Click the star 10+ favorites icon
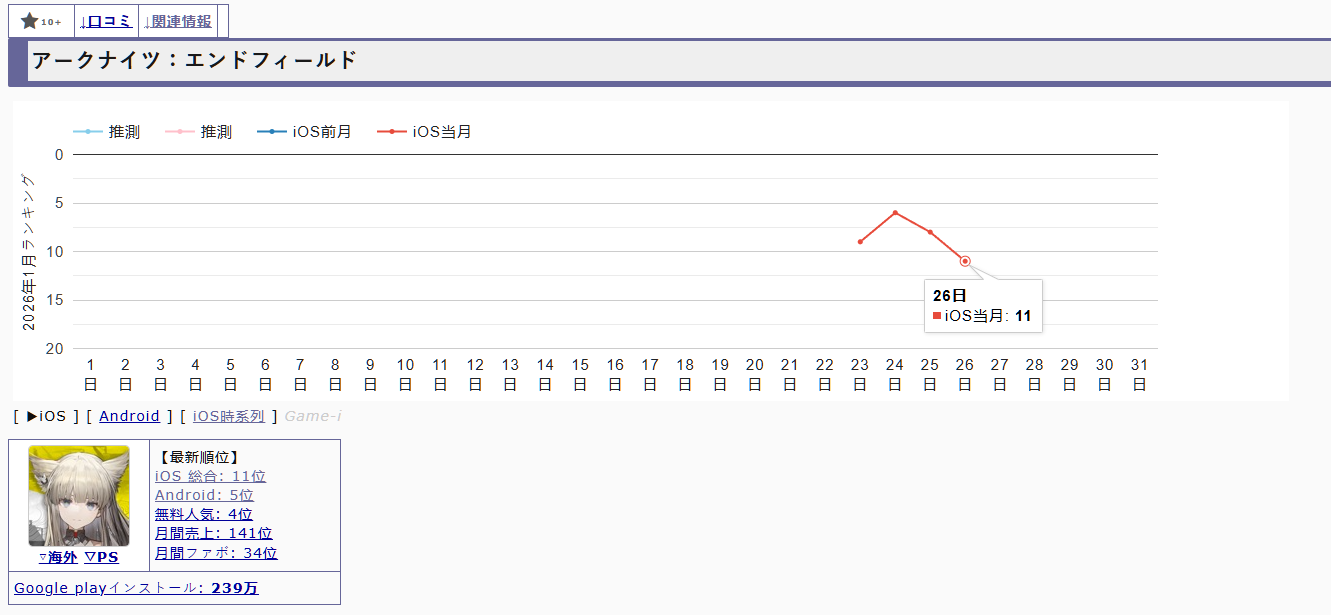Image resolution: width=1331 pixels, height=615 pixels. 41,21
